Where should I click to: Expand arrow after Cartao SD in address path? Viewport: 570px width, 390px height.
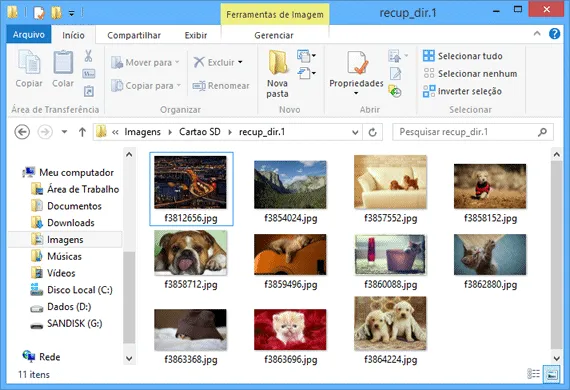tap(230, 132)
